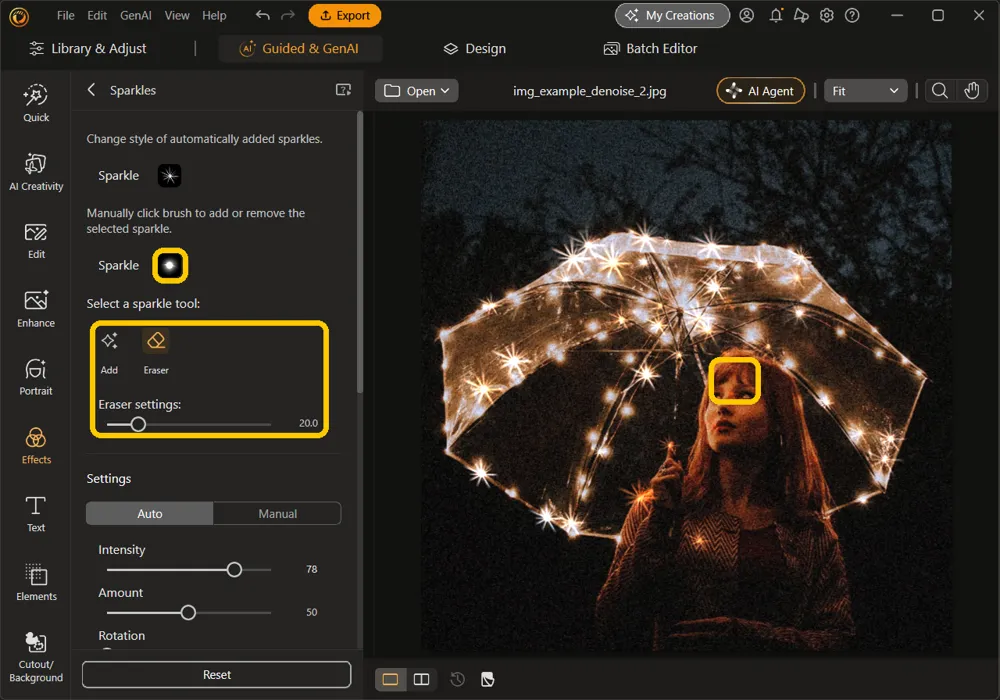
Task: Open the Fit zoom level dropdown
Action: coord(865,91)
